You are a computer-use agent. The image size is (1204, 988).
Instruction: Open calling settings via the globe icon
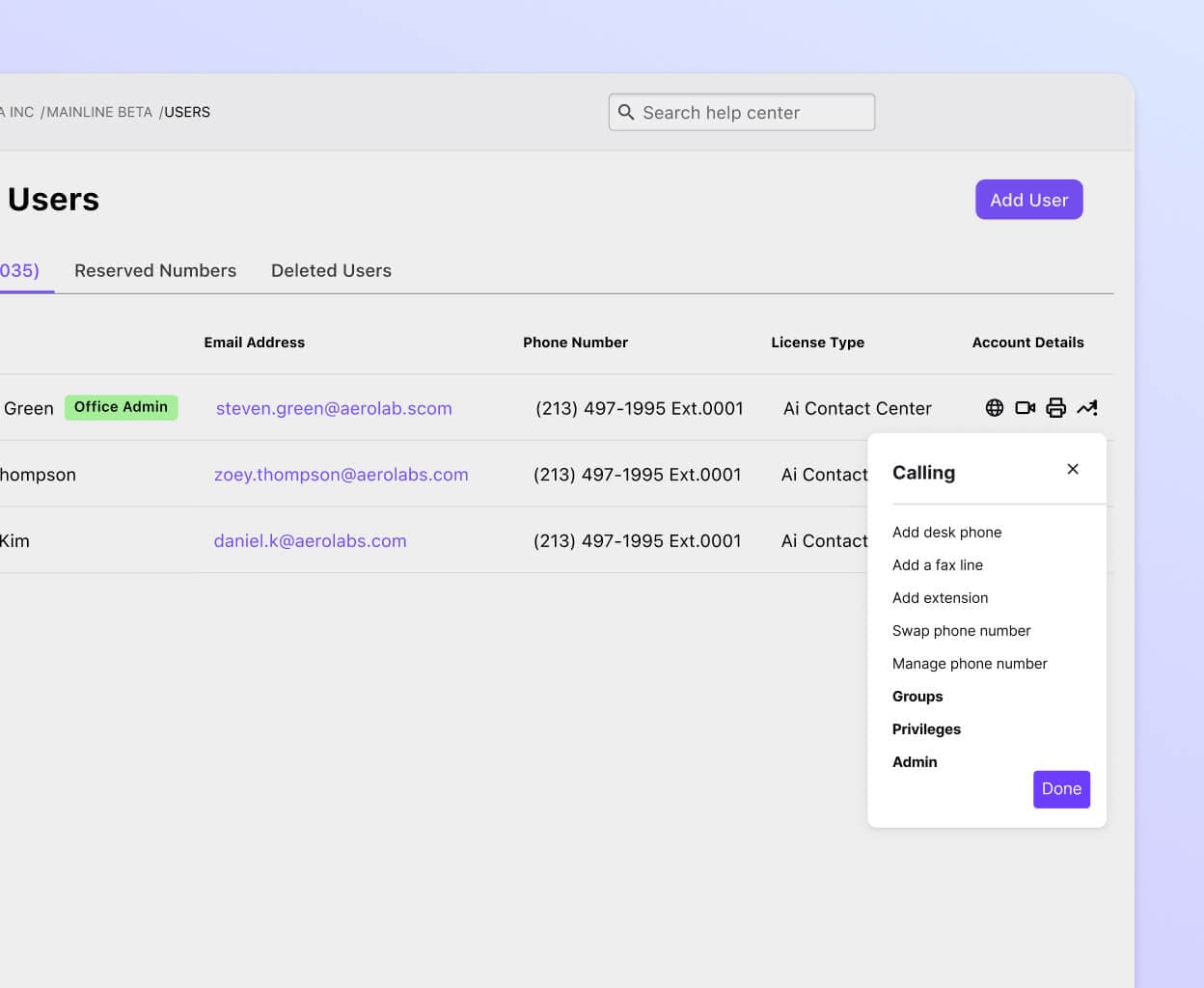click(x=995, y=407)
